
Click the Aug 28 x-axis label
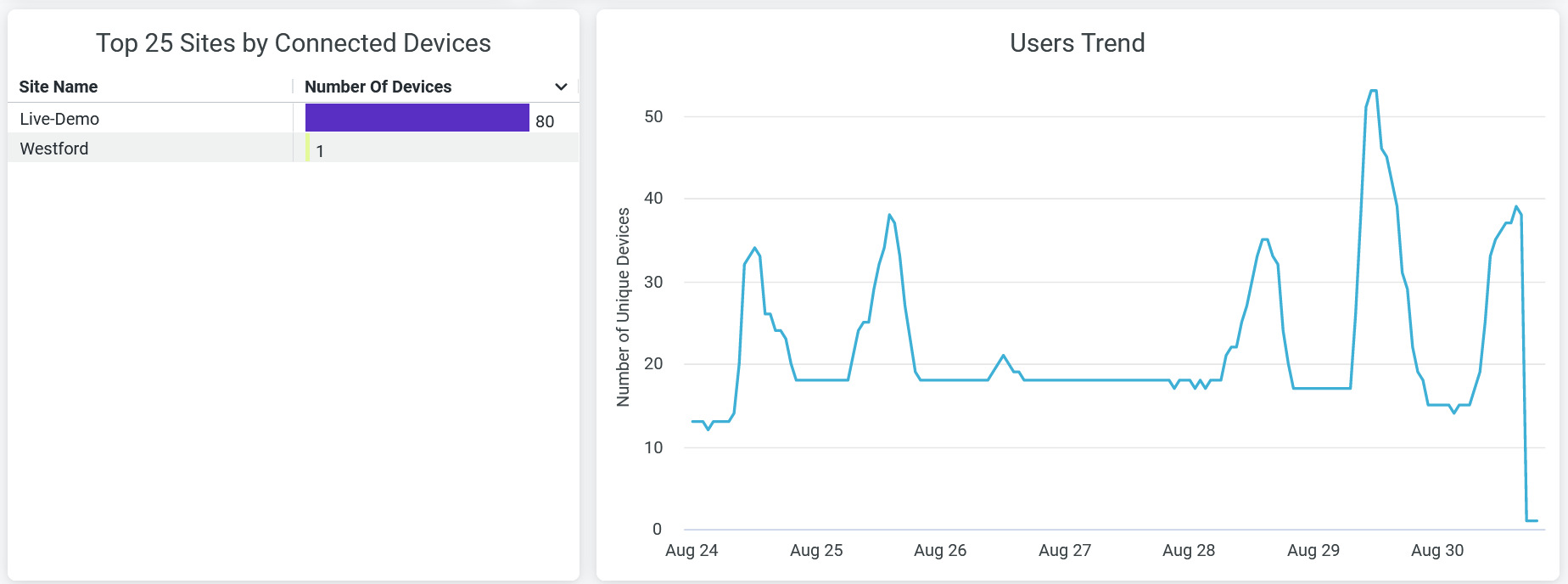(1189, 550)
